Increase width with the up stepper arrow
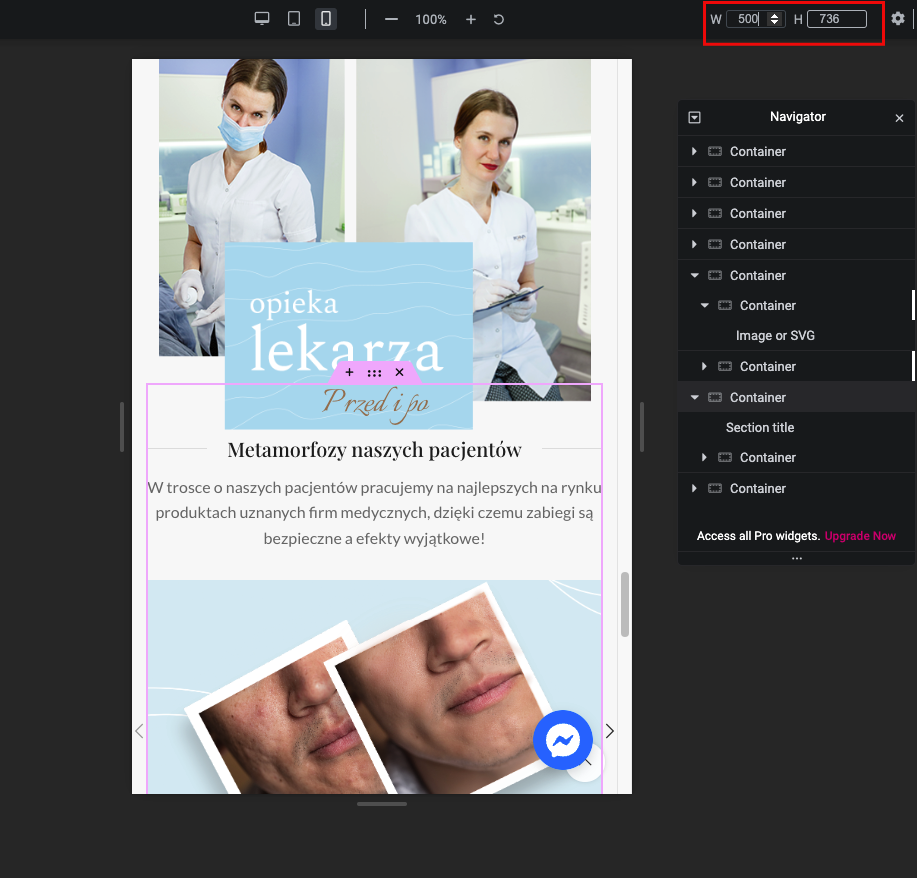 pos(774,15)
